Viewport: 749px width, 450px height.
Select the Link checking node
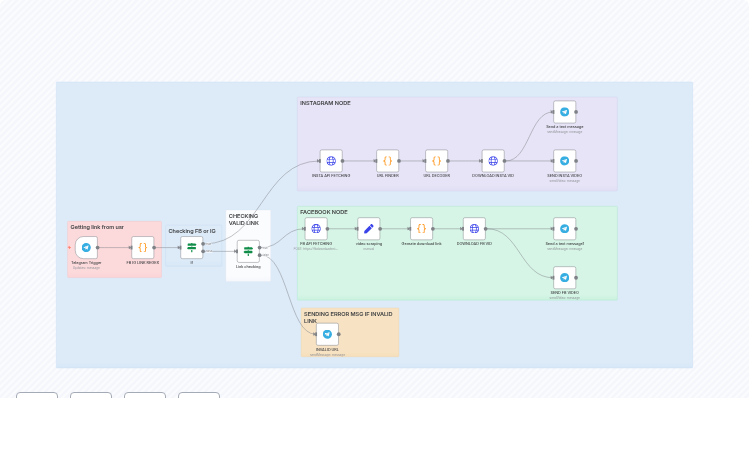coord(248,251)
